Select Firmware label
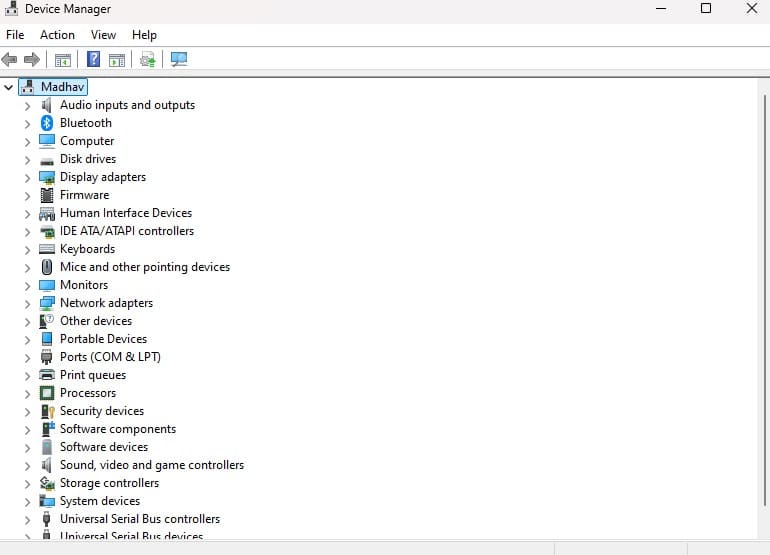 point(84,195)
